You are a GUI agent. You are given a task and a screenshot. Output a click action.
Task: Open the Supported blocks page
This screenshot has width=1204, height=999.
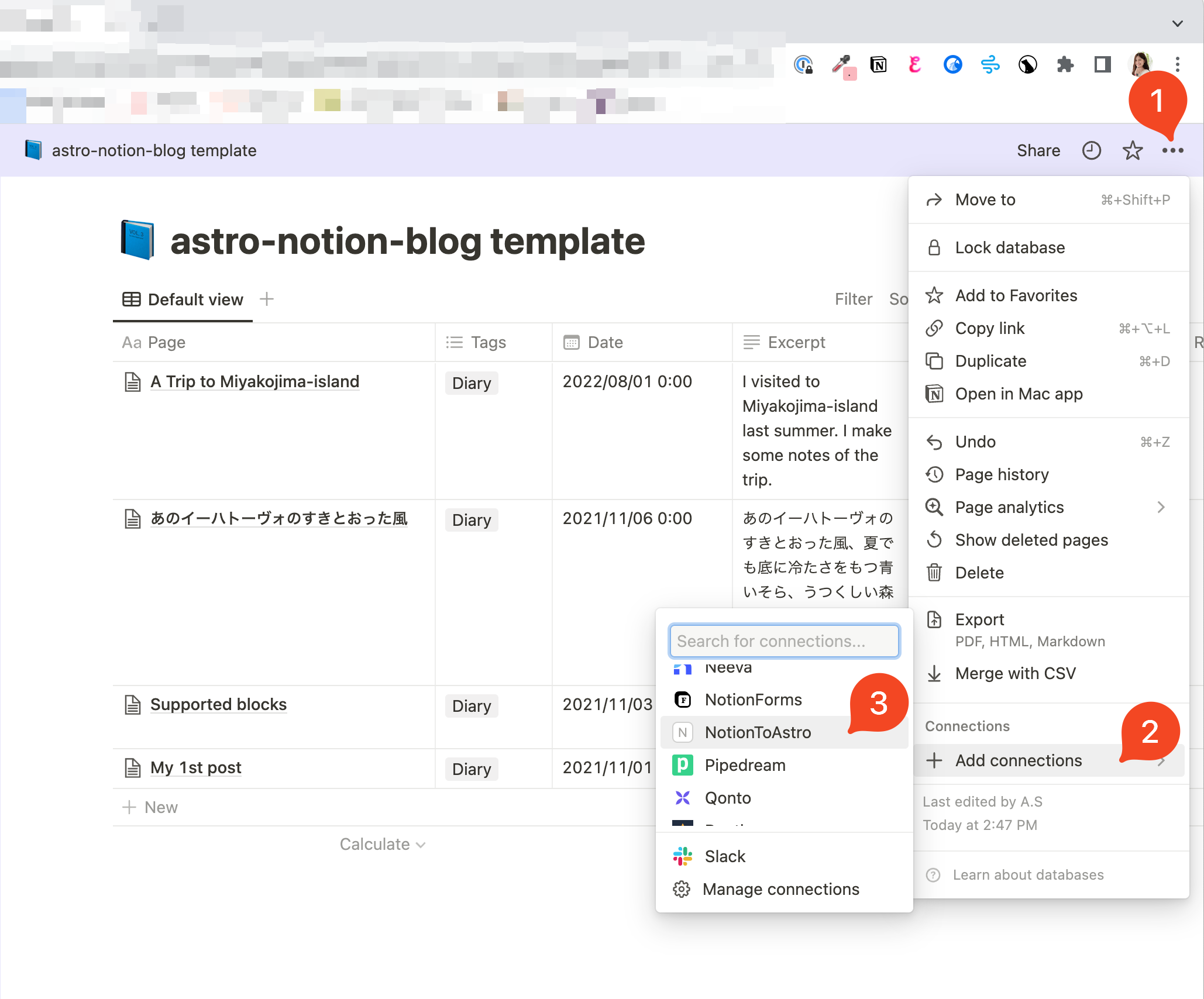[x=218, y=704]
